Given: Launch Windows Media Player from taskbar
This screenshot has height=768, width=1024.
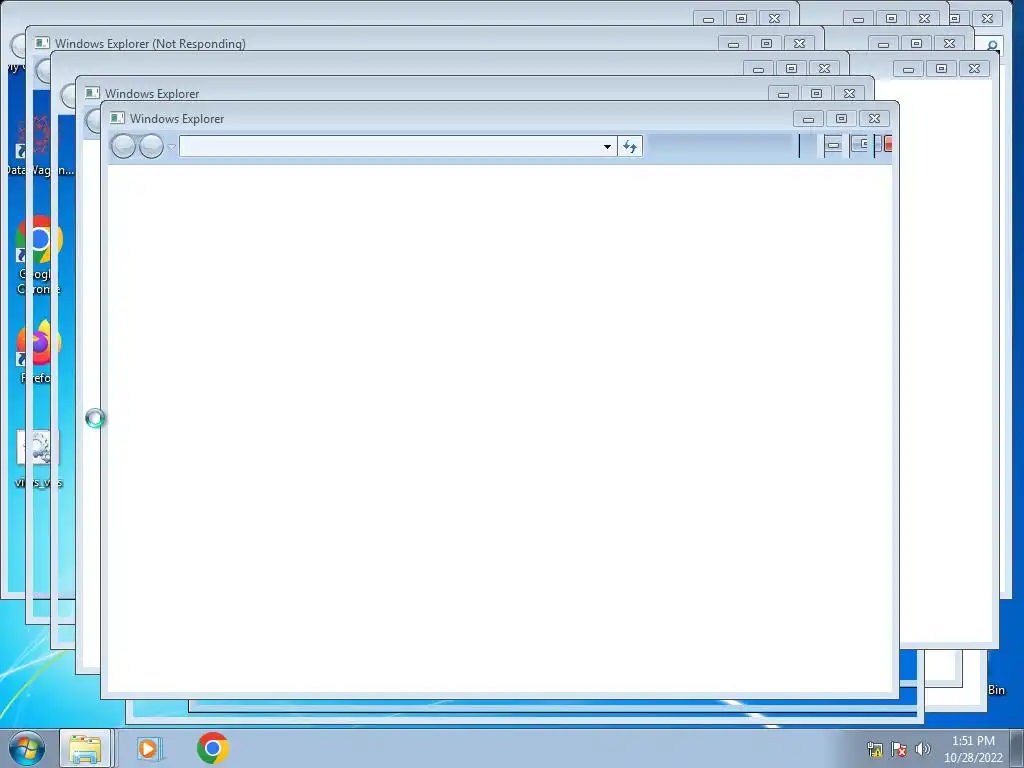Looking at the screenshot, I should point(149,748).
